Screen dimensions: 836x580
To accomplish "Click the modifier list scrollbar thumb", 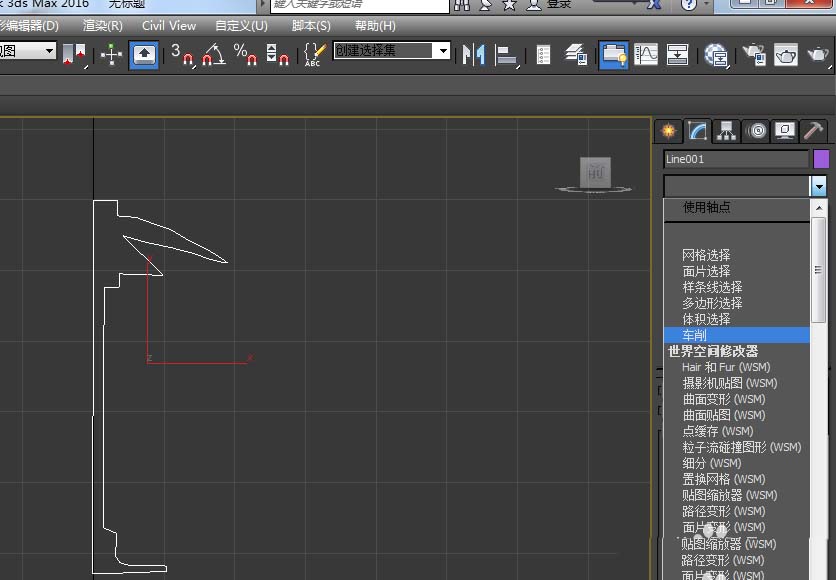I will pos(818,270).
